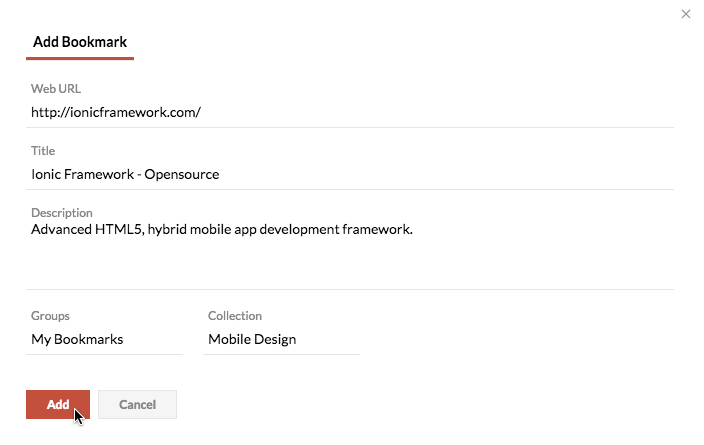Place cursor after "framework." in the description
The width and height of the screenshot is (704, 445).
[x=414, y=229]
